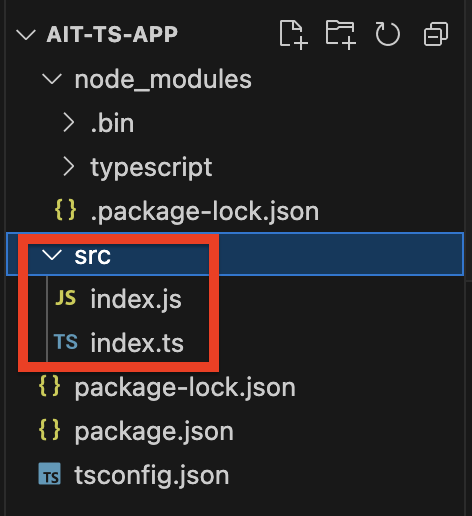Expand the typescript folder chevron
The image size is (472, 516).
pos(68,166)
